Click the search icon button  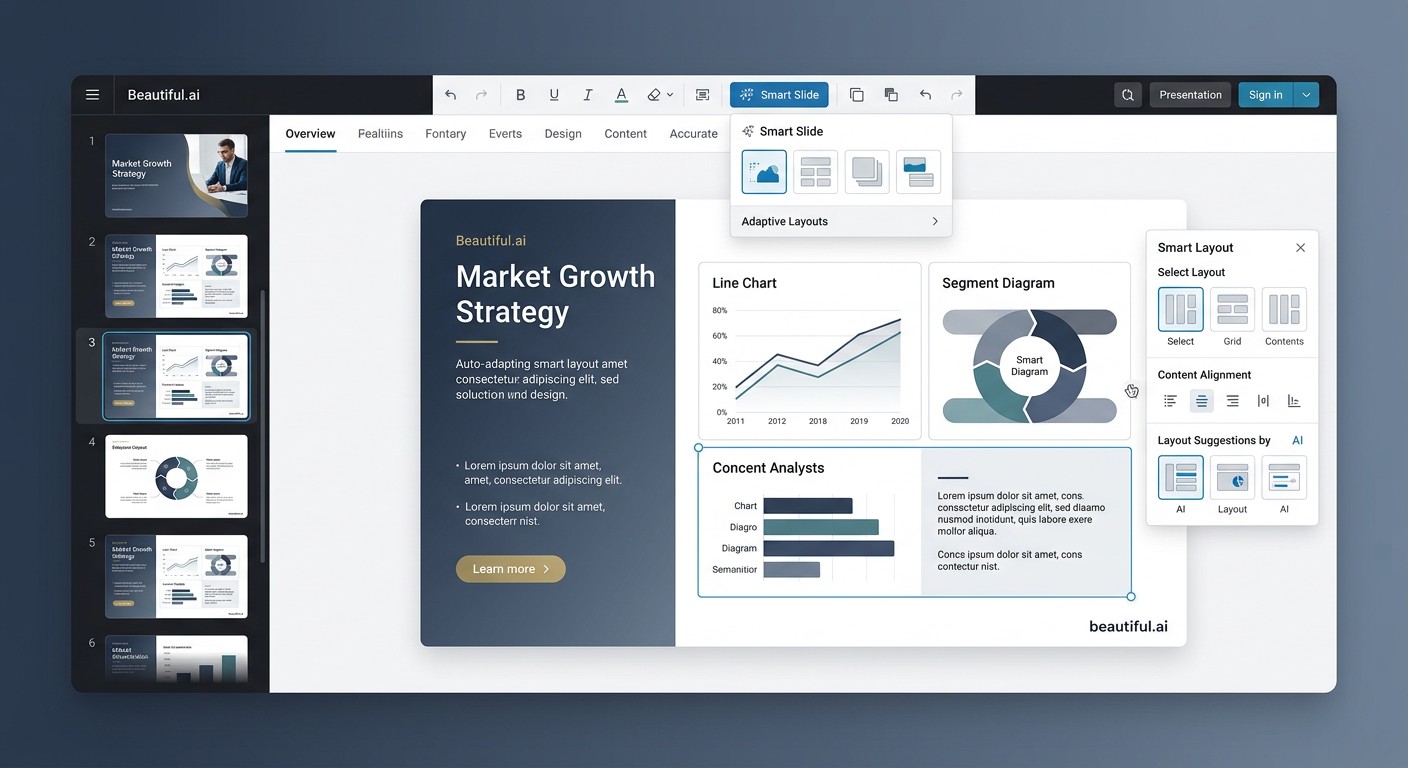click(x=1128, y=95)
